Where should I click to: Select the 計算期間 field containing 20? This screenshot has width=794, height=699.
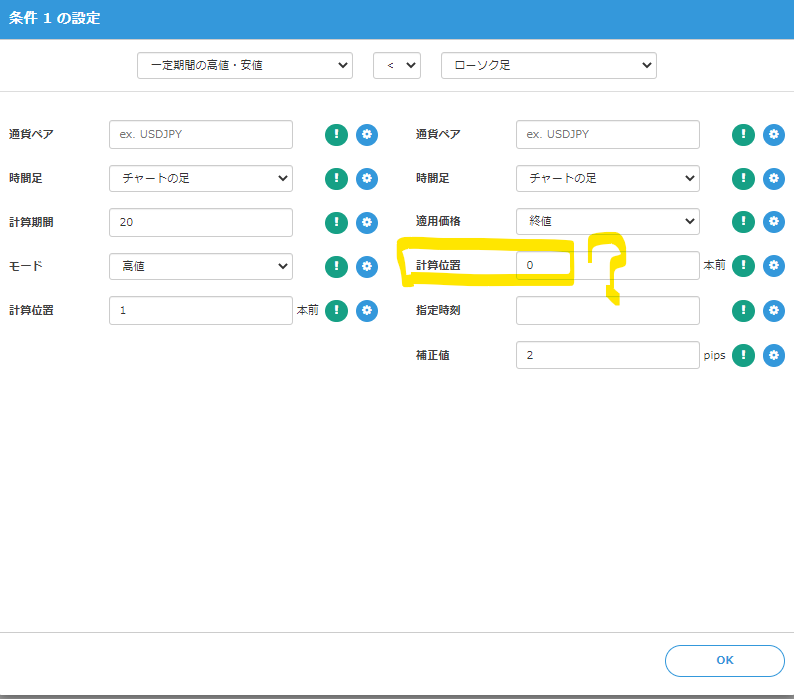coord(201,222)
